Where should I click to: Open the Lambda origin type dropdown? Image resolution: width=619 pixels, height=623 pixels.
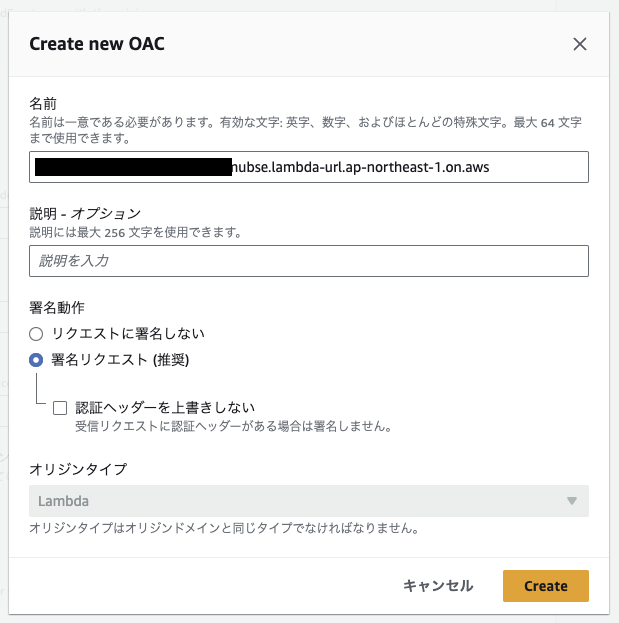[x=309, y=501]
